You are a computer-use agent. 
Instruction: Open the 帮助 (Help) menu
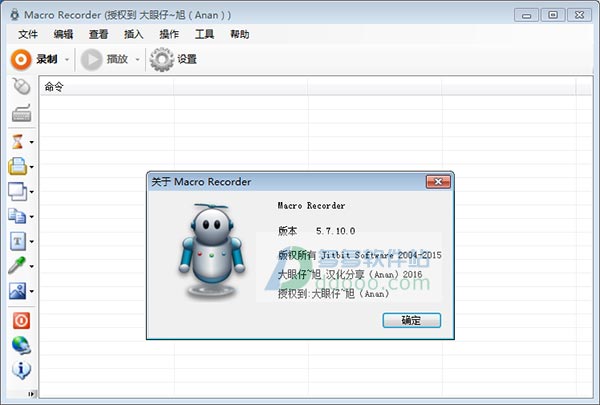tap(240, 34)
